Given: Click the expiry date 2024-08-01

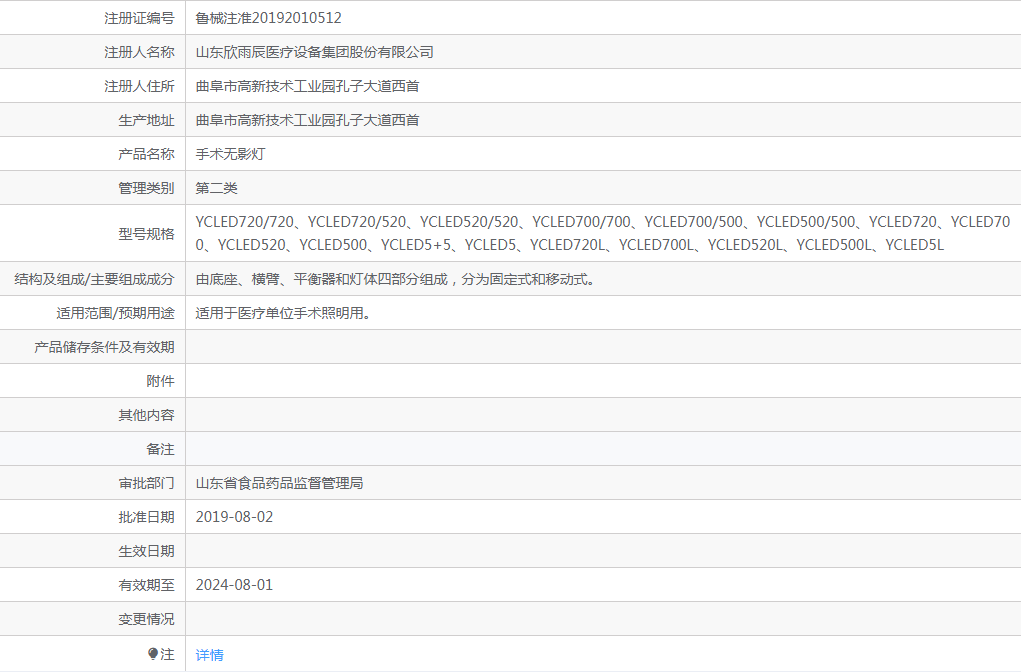Looking at the screenshot, I should pos(234,585).
